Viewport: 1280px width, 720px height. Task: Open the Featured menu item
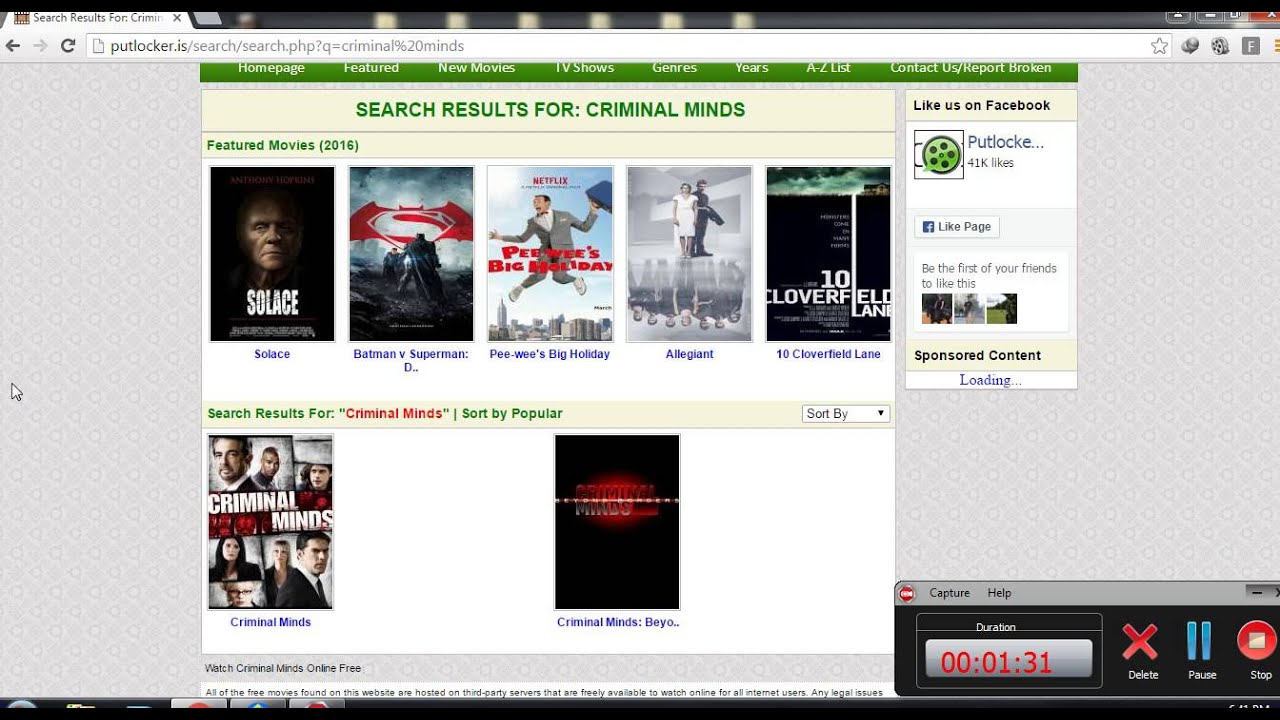[x=371, y=68]
